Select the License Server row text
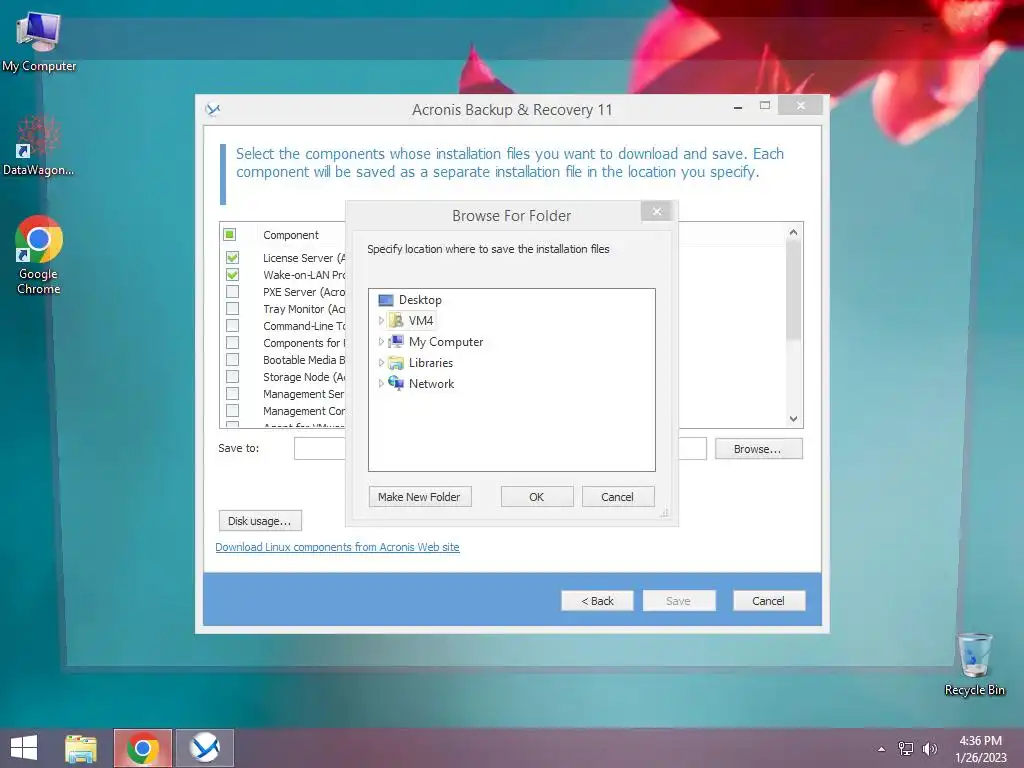1024x768 pixels. point(304,258)
